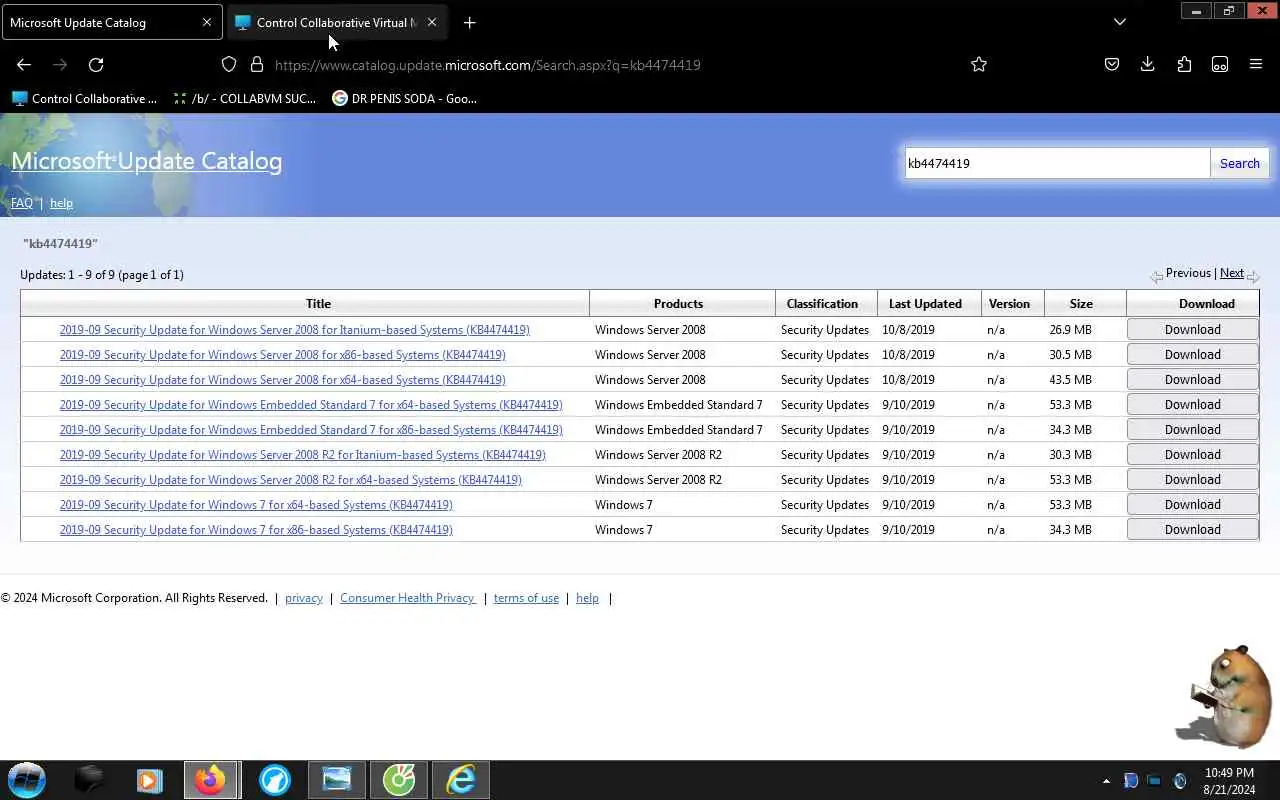Click the taskbar clock showing 10:49 PM
Image resolution: width=1280 pixels, height=800 pixels.
point(1229,781)
